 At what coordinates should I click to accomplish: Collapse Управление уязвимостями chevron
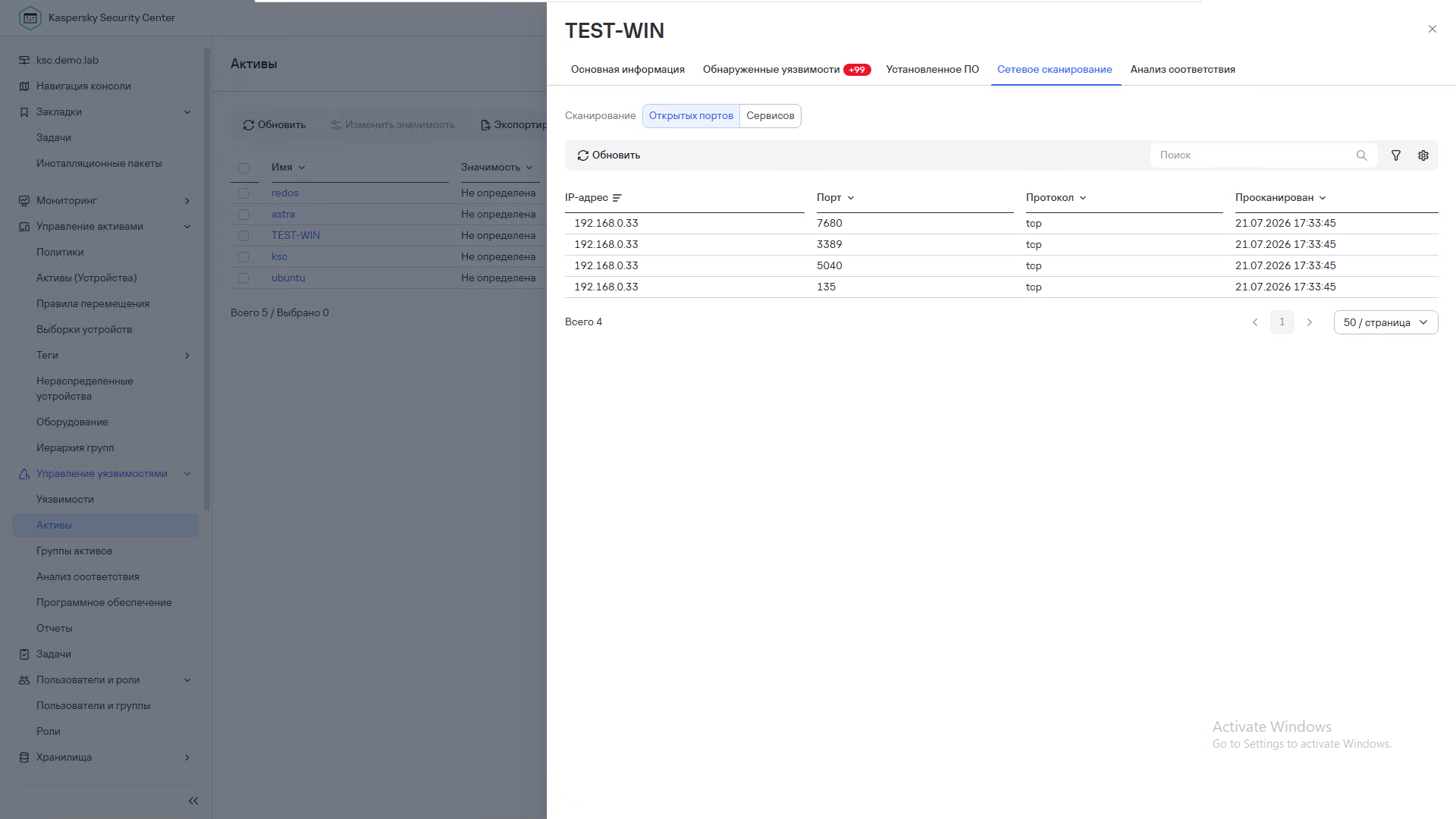(x=187, y=474)
